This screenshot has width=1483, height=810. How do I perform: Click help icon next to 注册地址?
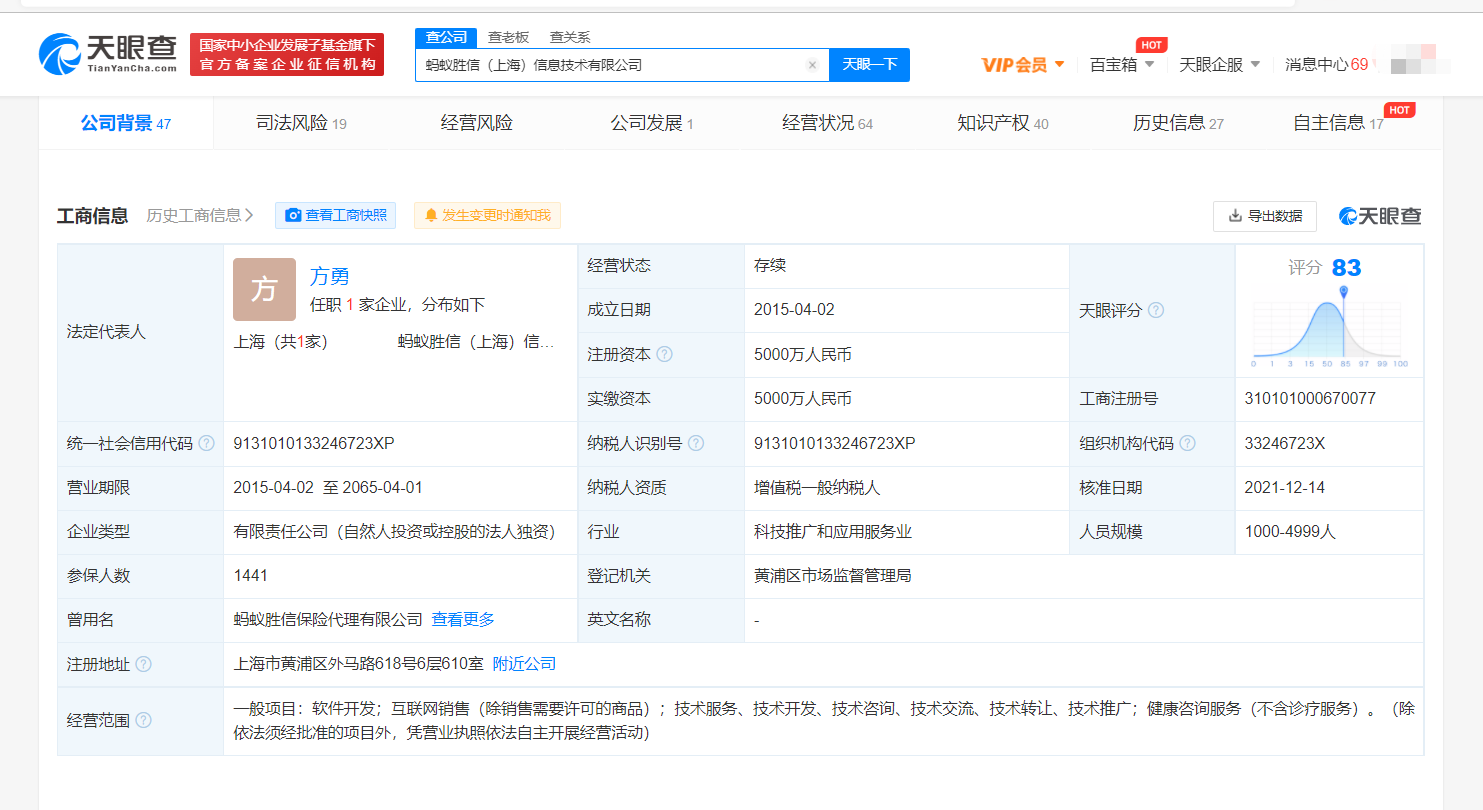[143, 664]
